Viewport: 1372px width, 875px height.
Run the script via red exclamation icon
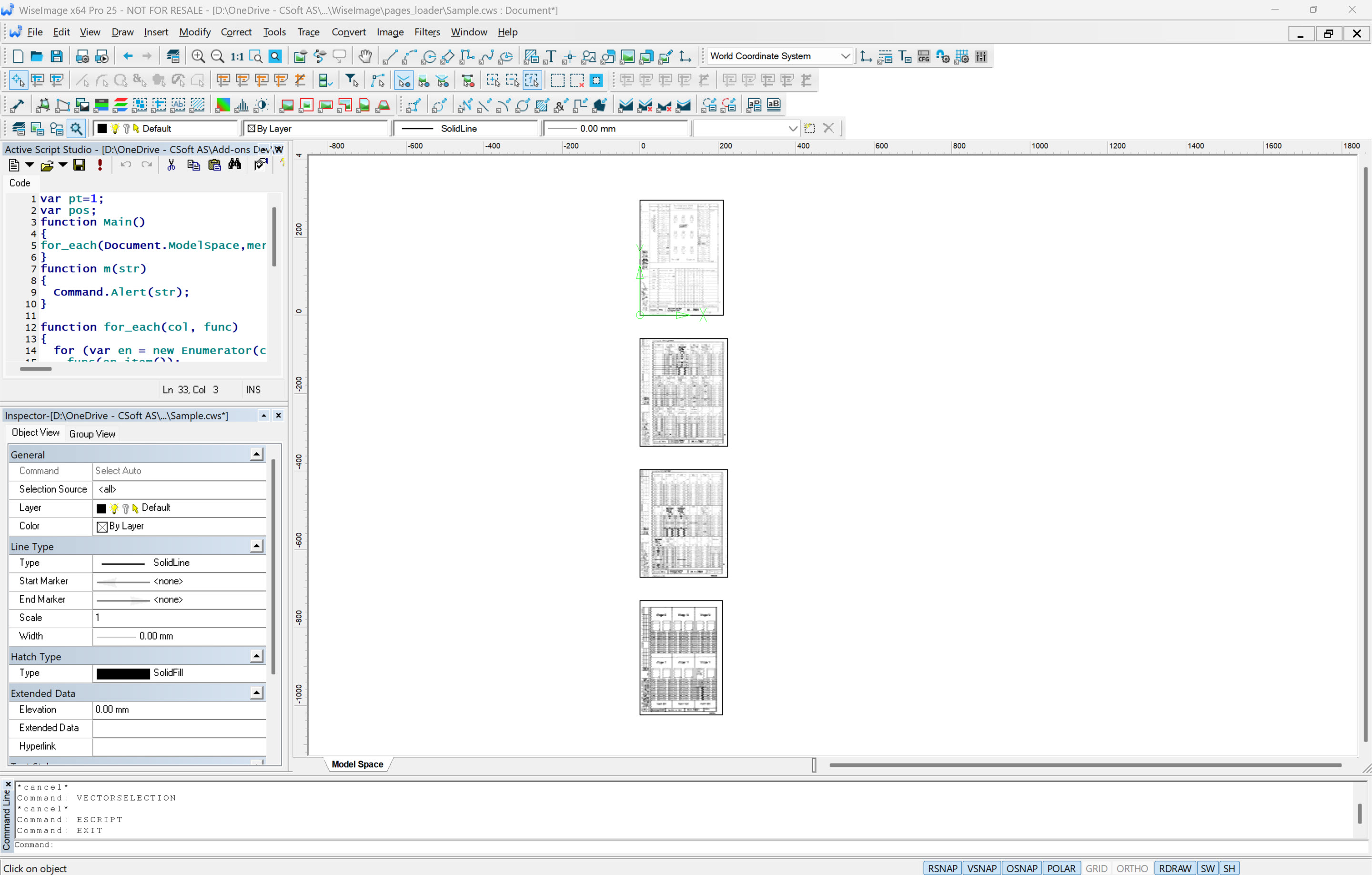[100, 165]
